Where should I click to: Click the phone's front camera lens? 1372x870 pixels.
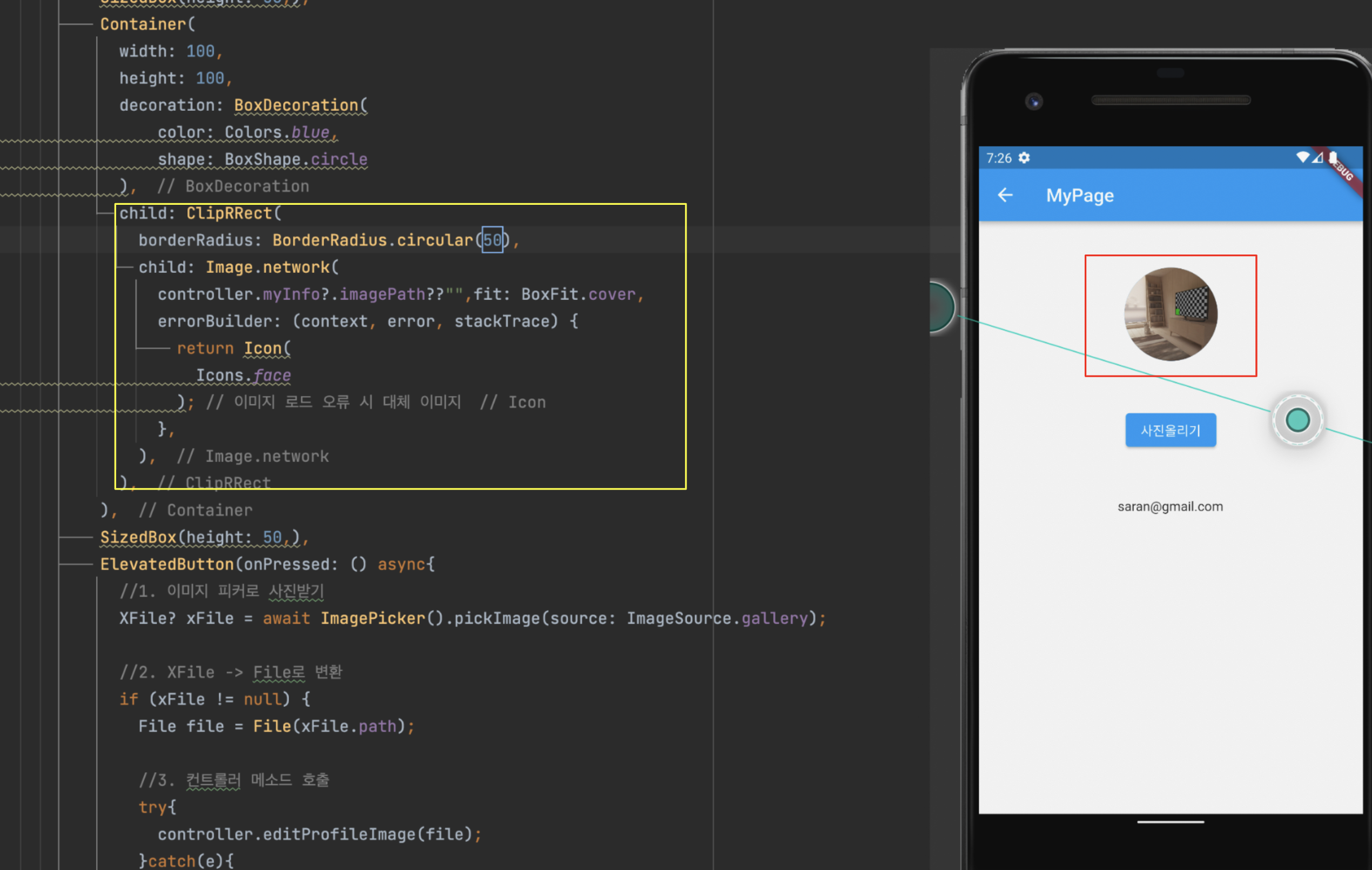(x=1033, y=102)
